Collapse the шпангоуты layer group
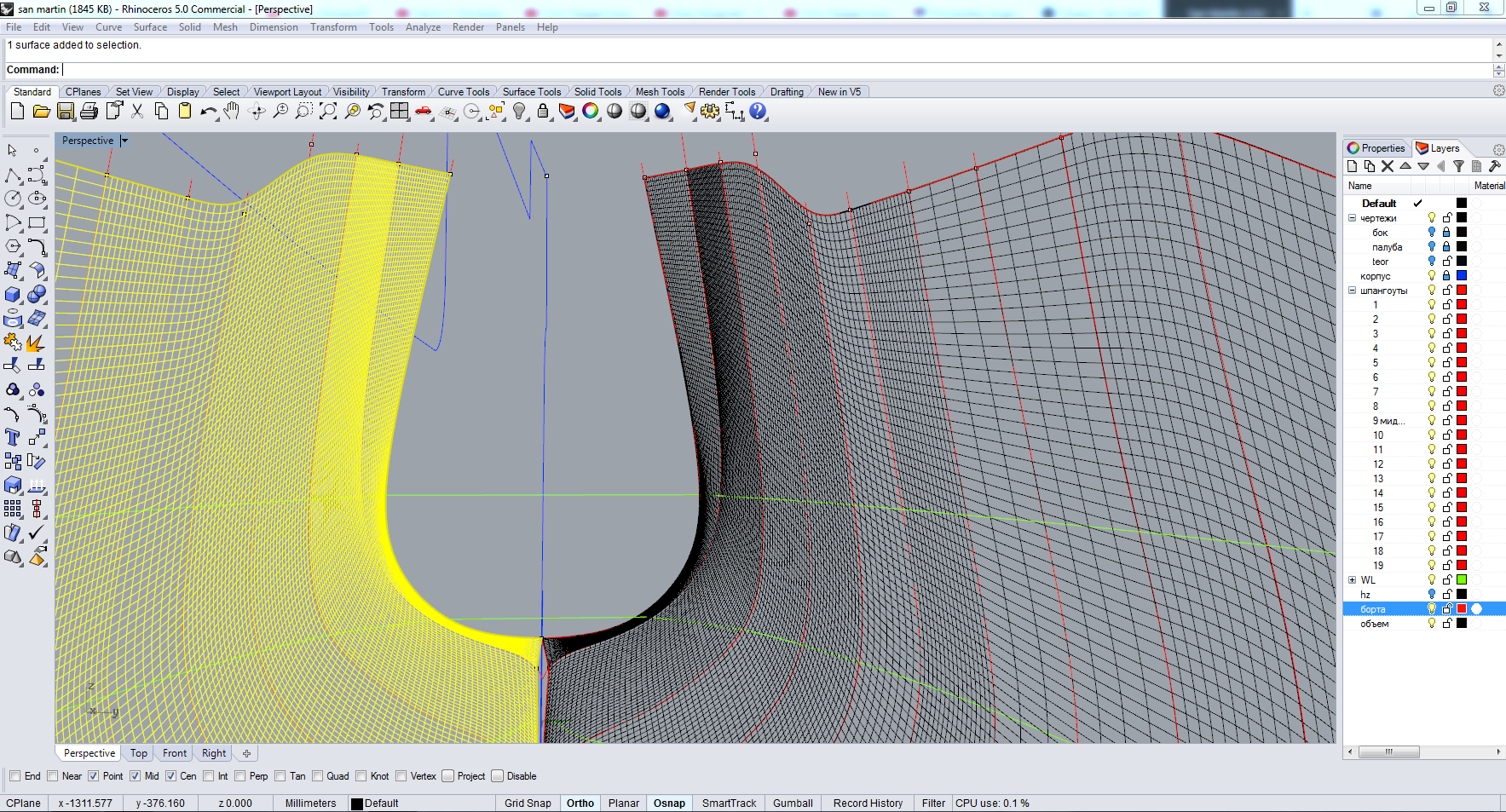This screenshot has height=812, width=1506. (x=1352, y=291)
